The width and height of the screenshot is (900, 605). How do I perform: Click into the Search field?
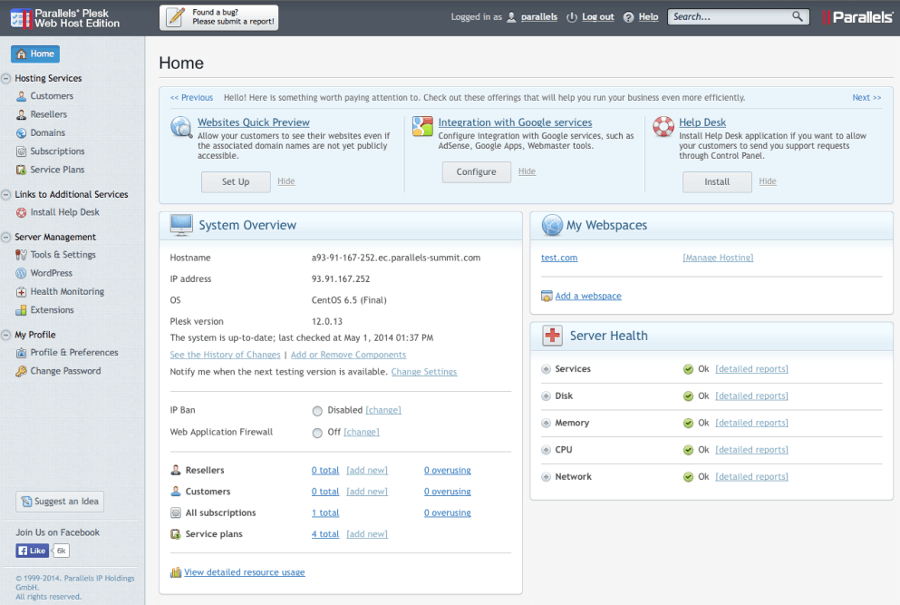[730, 17]
